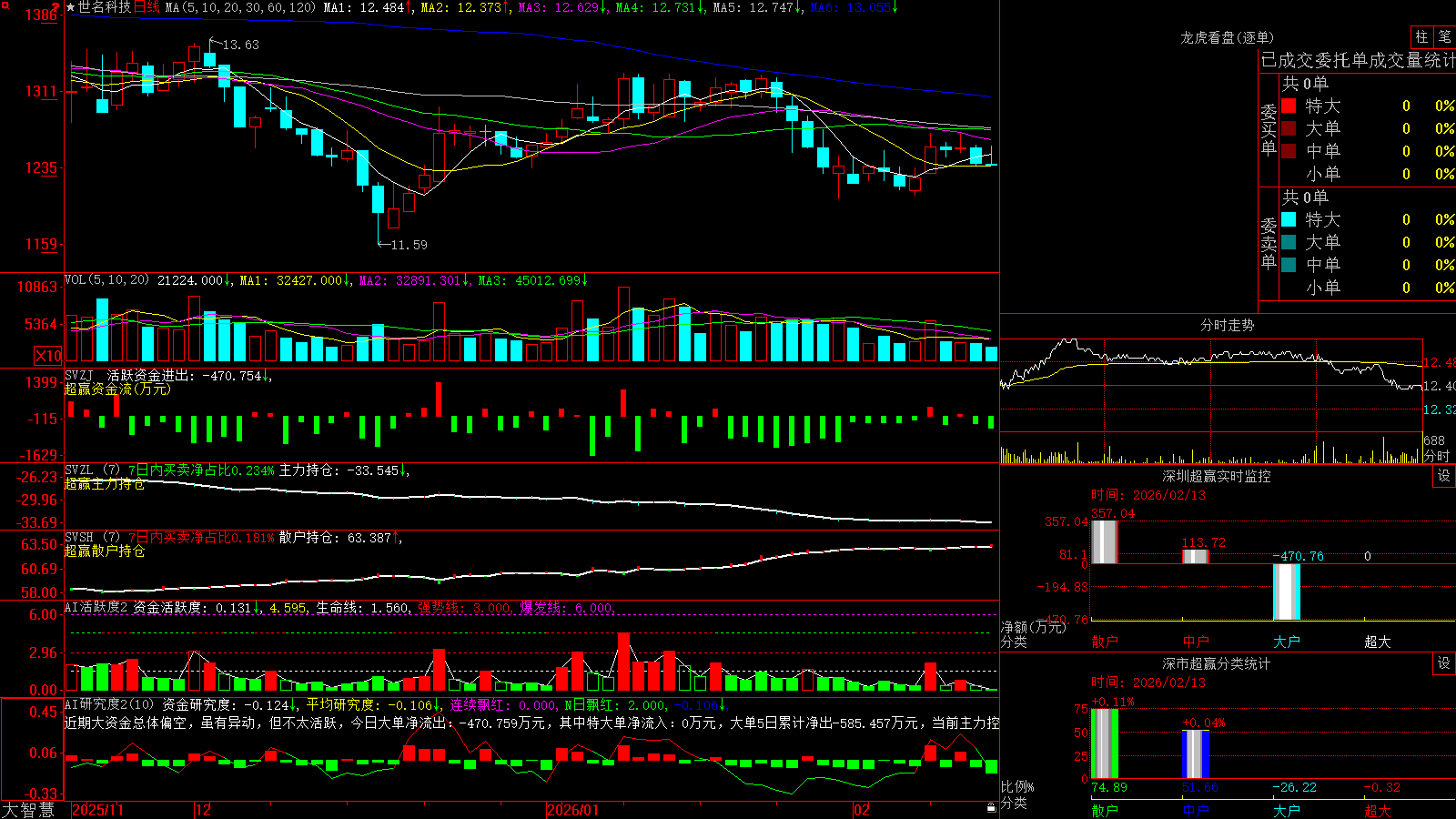
Task: Click the 龙虎看盘(逐单) panel title
Action: click(x=1227, y=37)
